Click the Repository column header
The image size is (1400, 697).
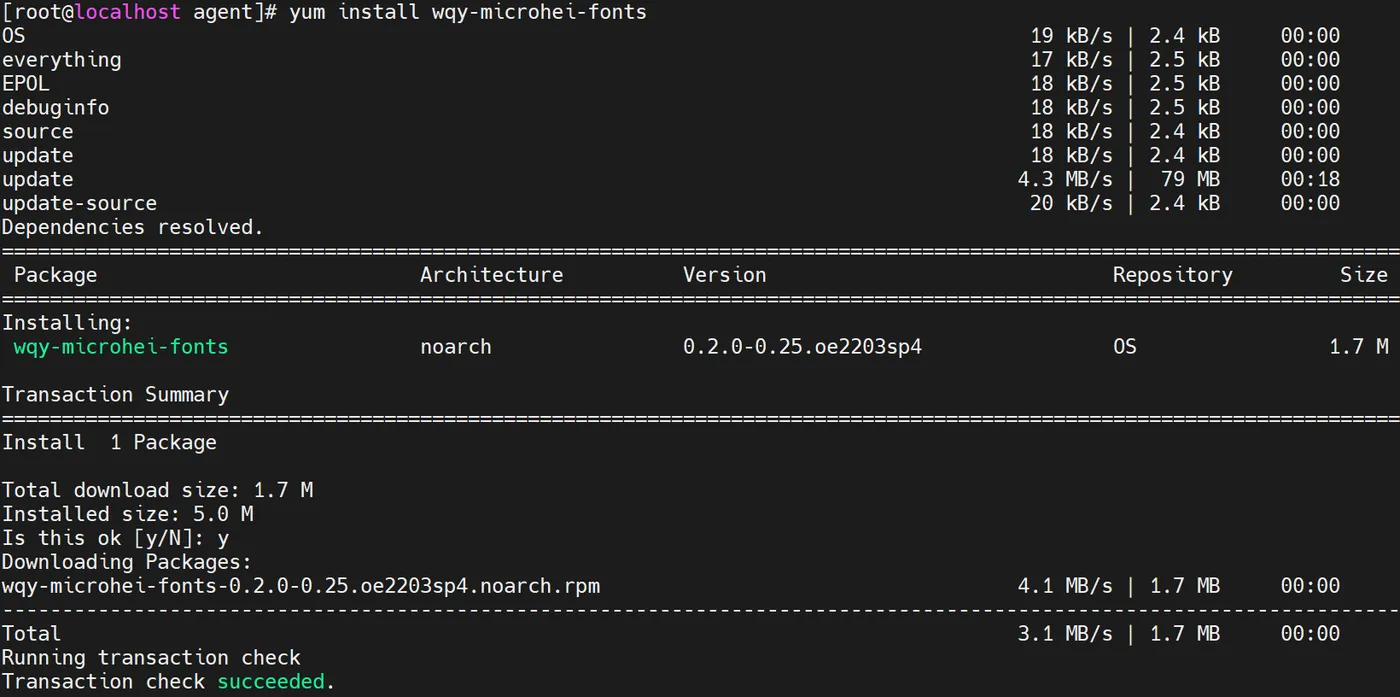coord(1172,275)
